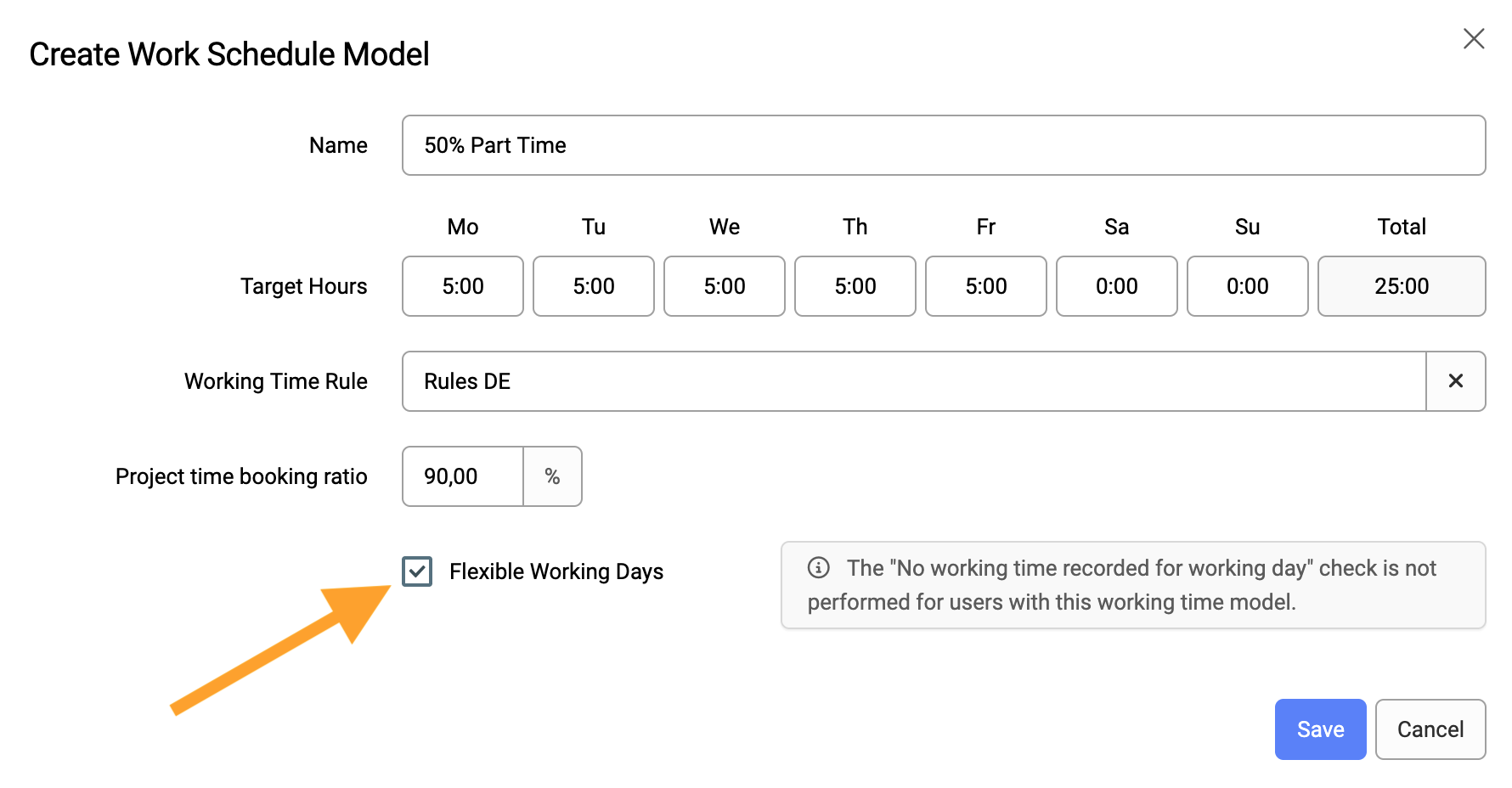The width and height of the screenshot is (1512, 788).
Task: Clear the Rules DE working time rule
Action: [x=1455, y=381]
